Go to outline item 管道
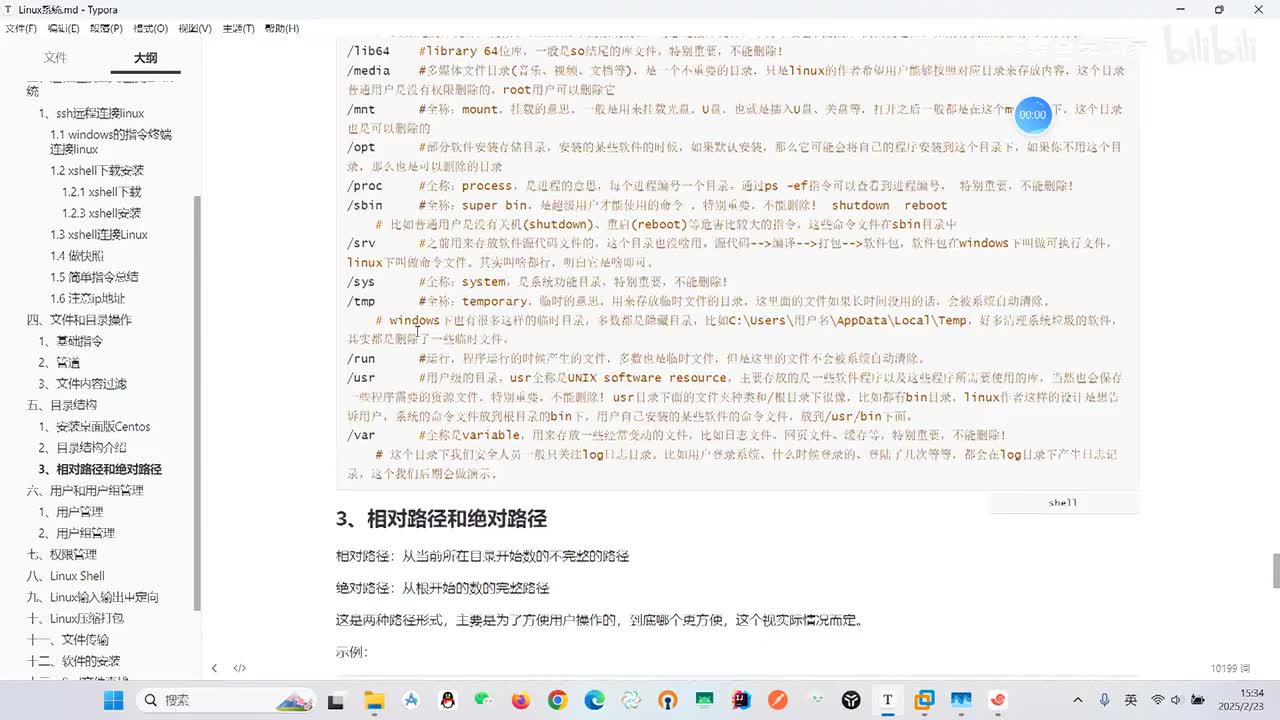Screen dimensions: 1280x720 coord(67,362)
